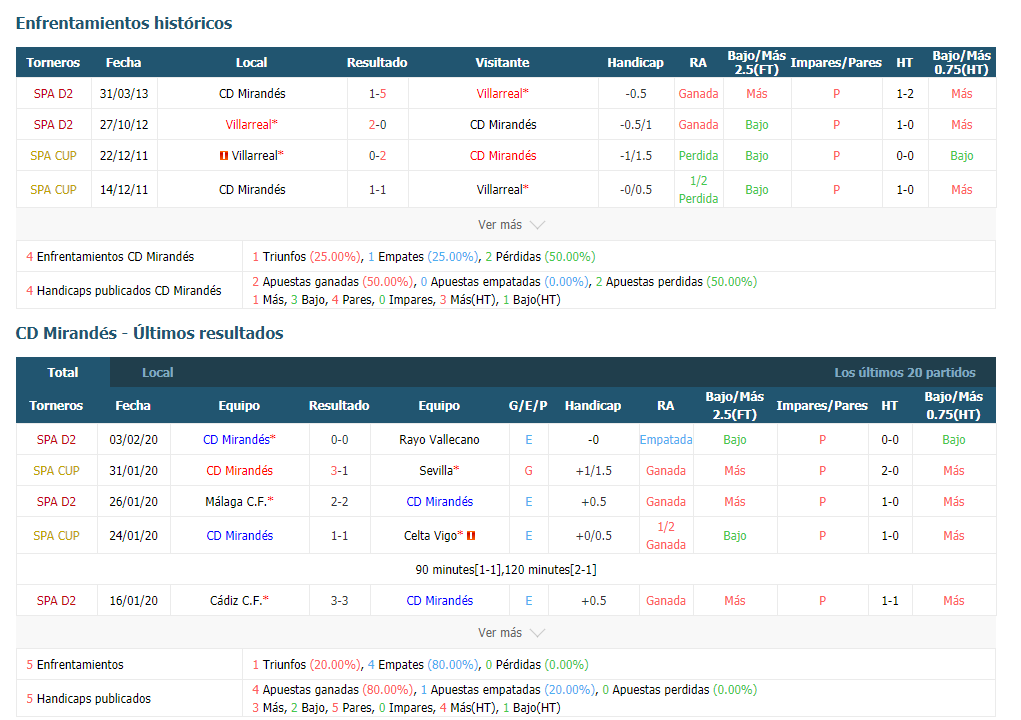Viewport: 1021px width, 720px height.
Task: Open CD Mirandés link in Cádiz C.F. row
Action: [x=440, y=601]
